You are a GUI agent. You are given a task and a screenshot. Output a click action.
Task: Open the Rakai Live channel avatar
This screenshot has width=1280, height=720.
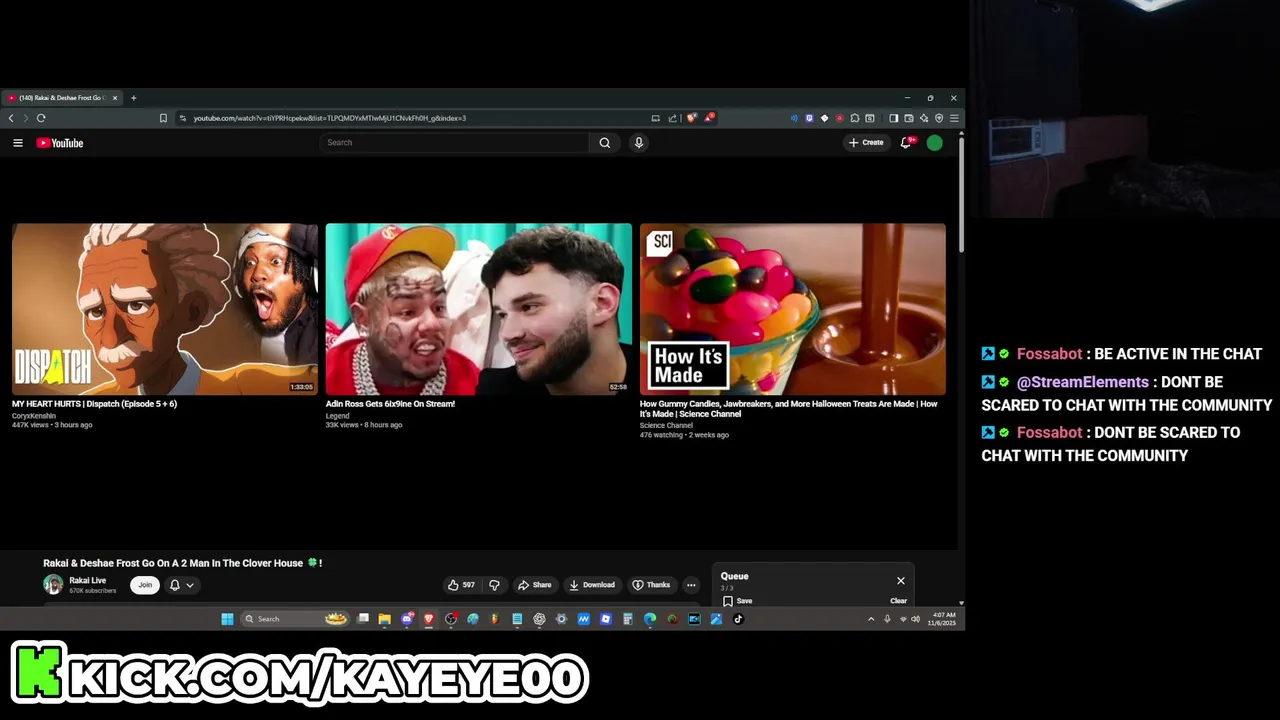(x=53, y=585)
